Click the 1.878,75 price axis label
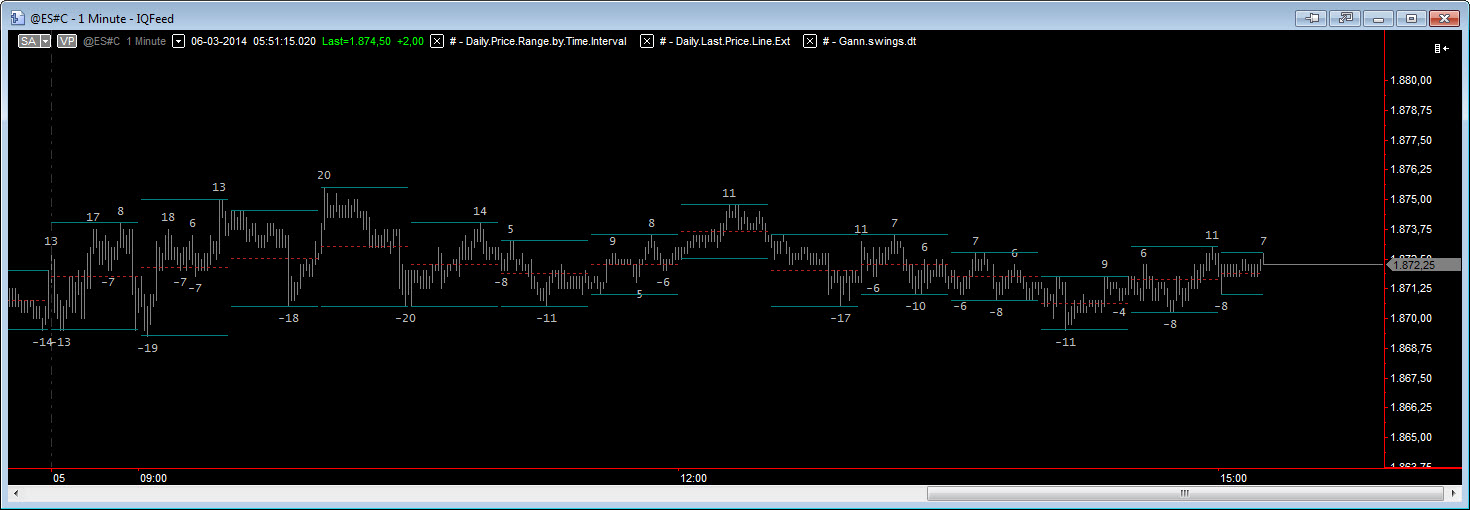Viewport: 1470px width, 510px height. click(1413, 110)
